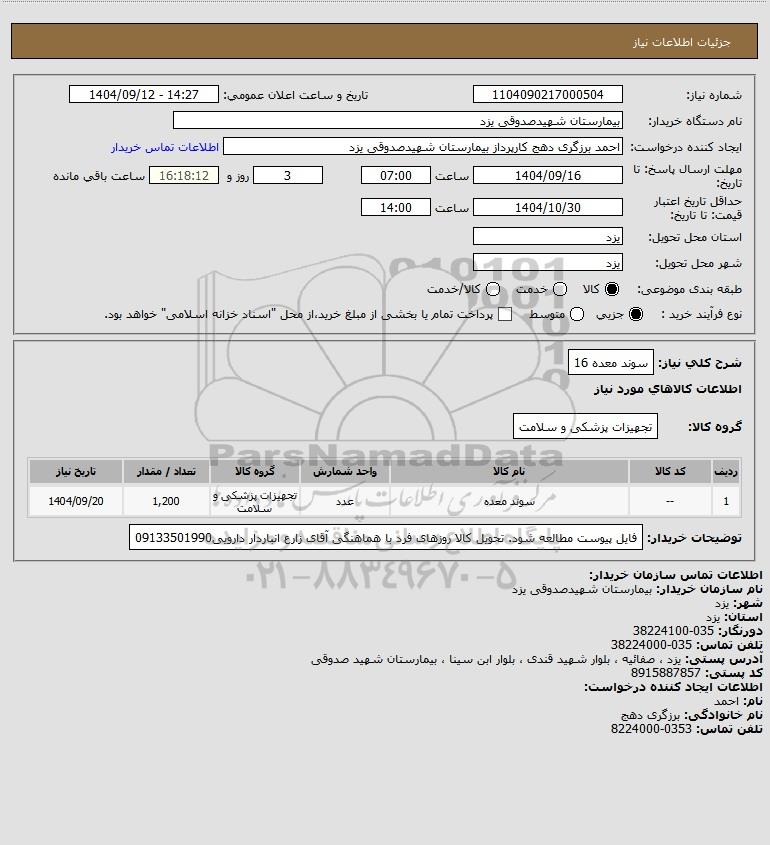Click the creator phone 8224000-0353
Screen dimensions: 770x845
[x=651, y=729]
